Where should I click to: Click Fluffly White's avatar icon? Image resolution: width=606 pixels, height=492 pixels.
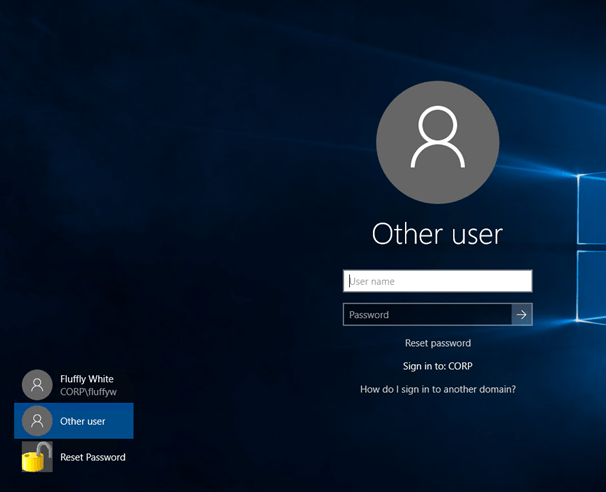tap(37, 385)
